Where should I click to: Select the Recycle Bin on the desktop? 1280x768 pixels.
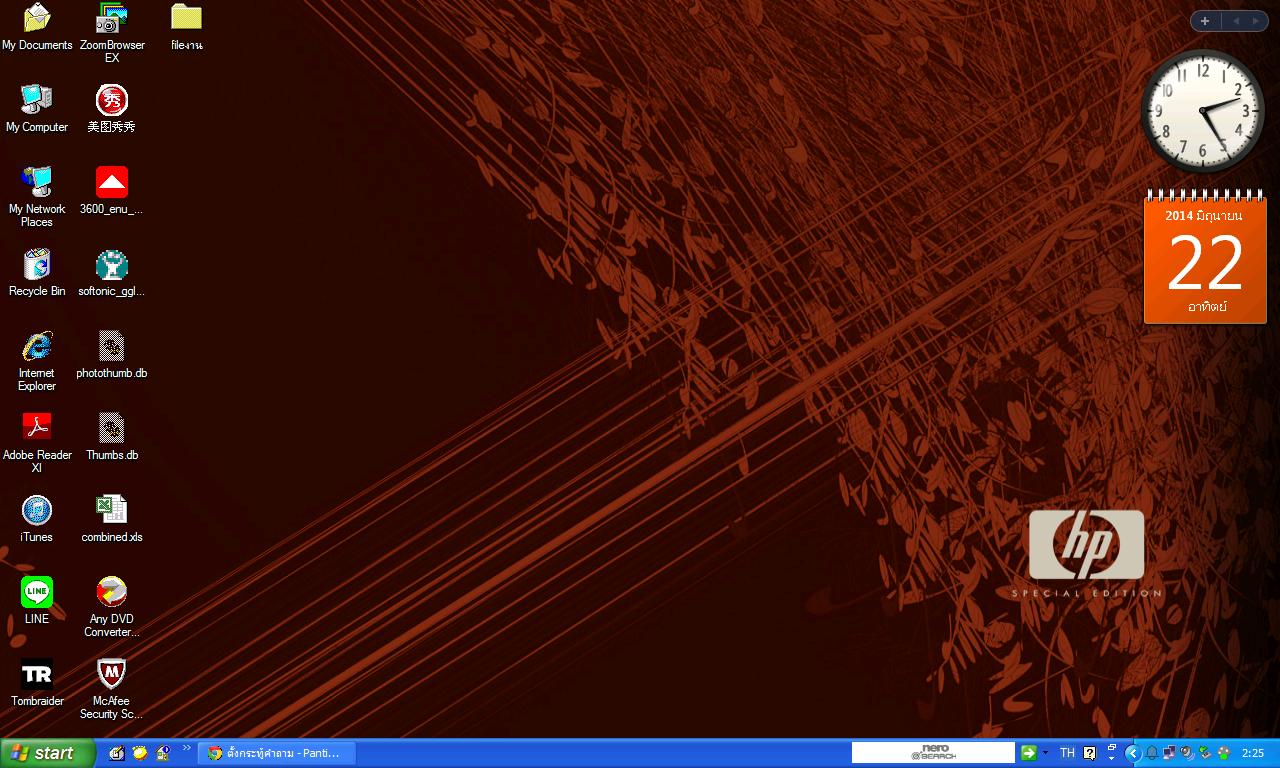pyautogui.click(x=37, y=272)
